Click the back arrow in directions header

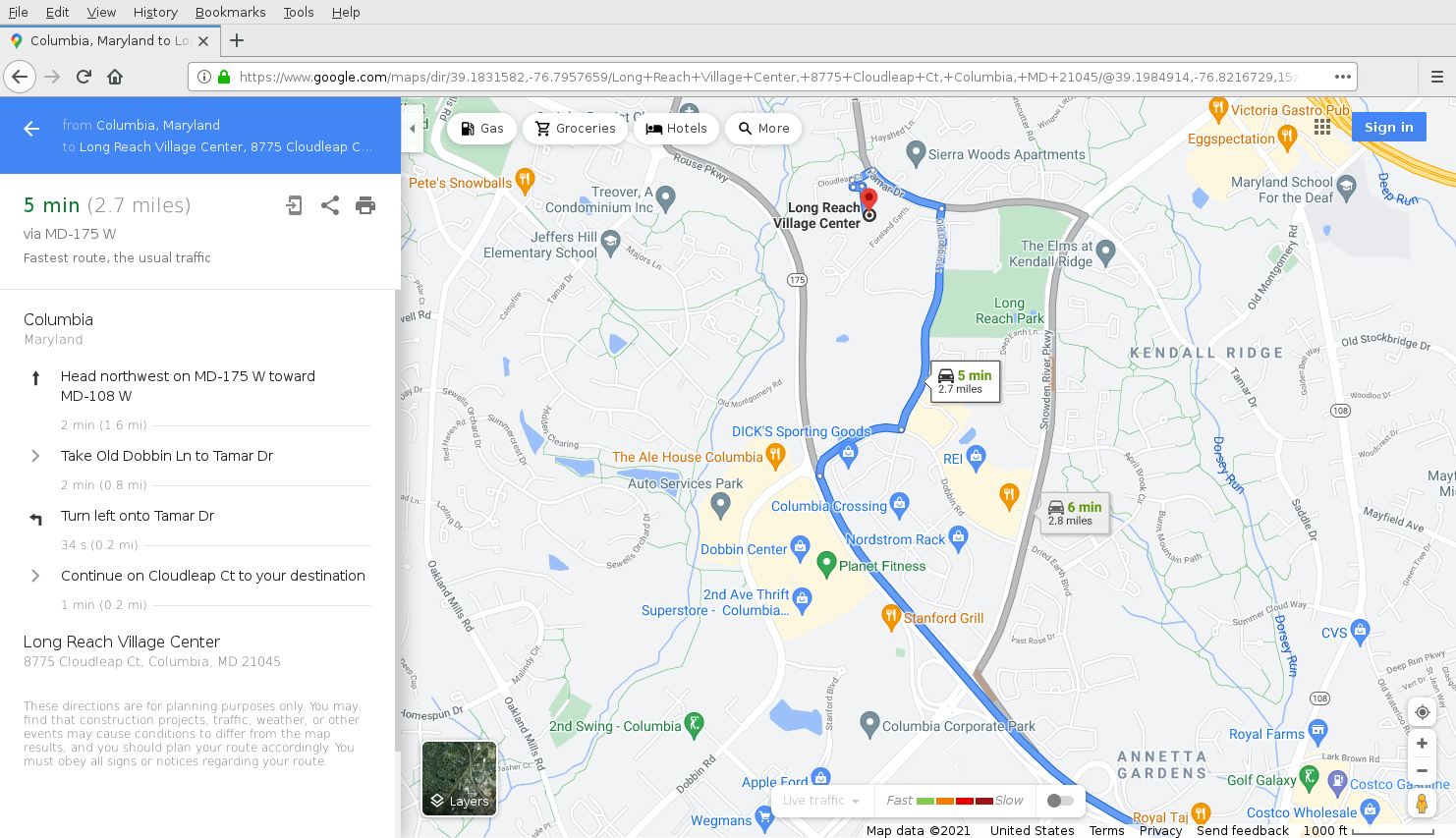(31, 129)
